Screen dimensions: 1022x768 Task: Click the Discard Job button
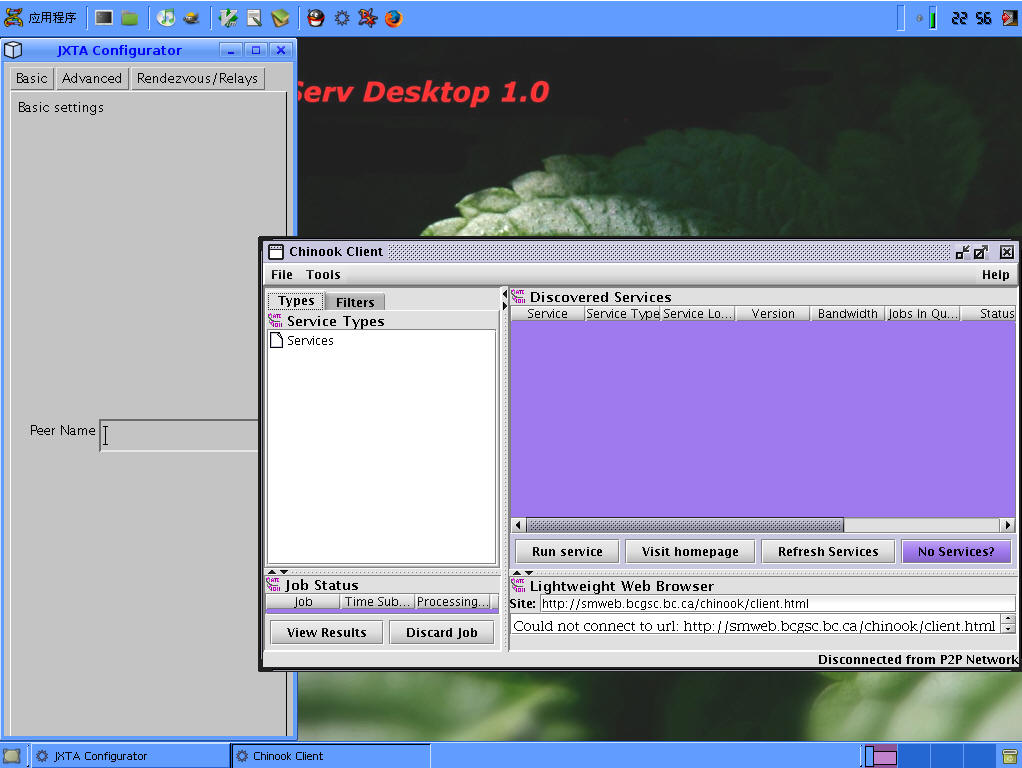click(x=441, y=632)
